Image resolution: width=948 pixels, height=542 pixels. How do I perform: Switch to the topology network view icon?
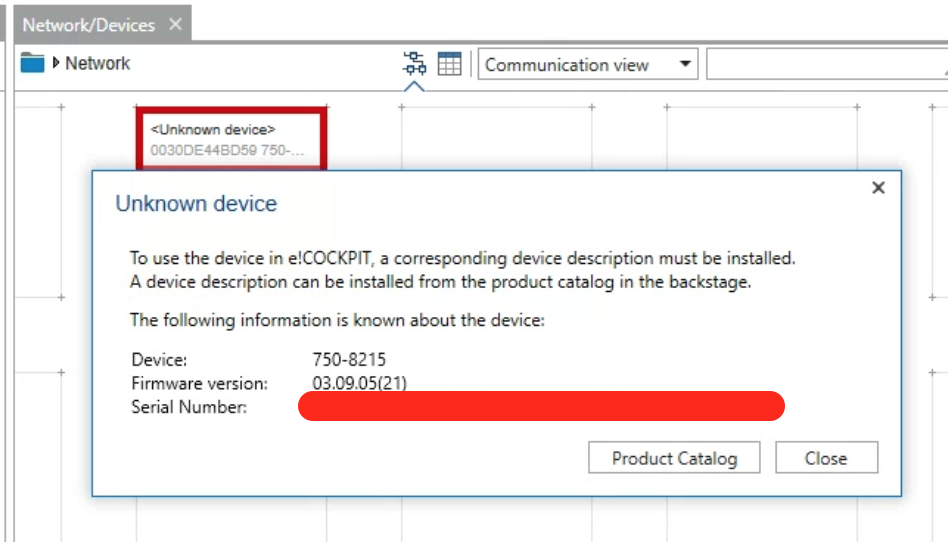(x=414, y=63)
